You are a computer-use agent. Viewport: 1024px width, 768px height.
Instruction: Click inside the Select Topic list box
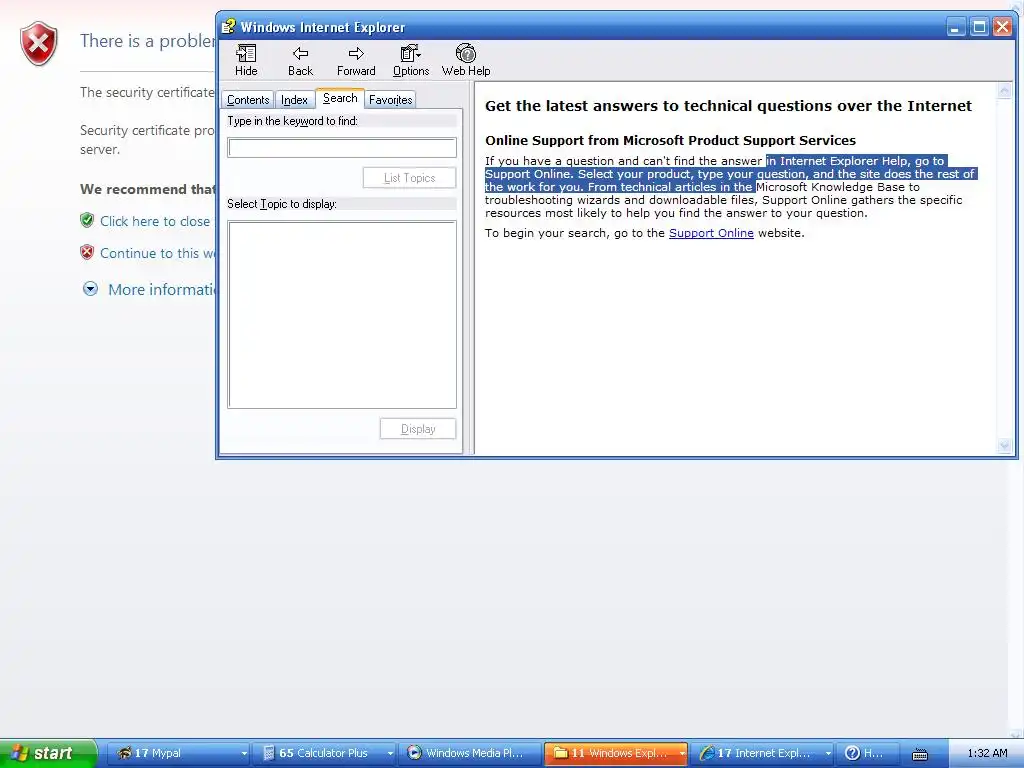342,315
